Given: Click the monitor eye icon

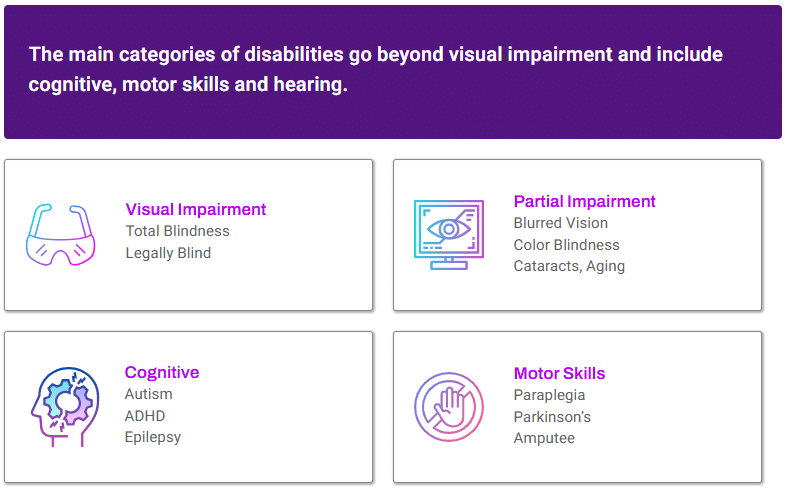Looking at the screenshot, I should coord(448,234).
